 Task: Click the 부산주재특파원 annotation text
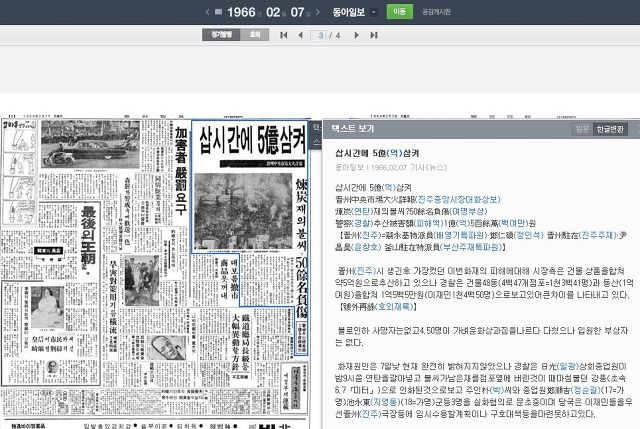pos(471,247)
